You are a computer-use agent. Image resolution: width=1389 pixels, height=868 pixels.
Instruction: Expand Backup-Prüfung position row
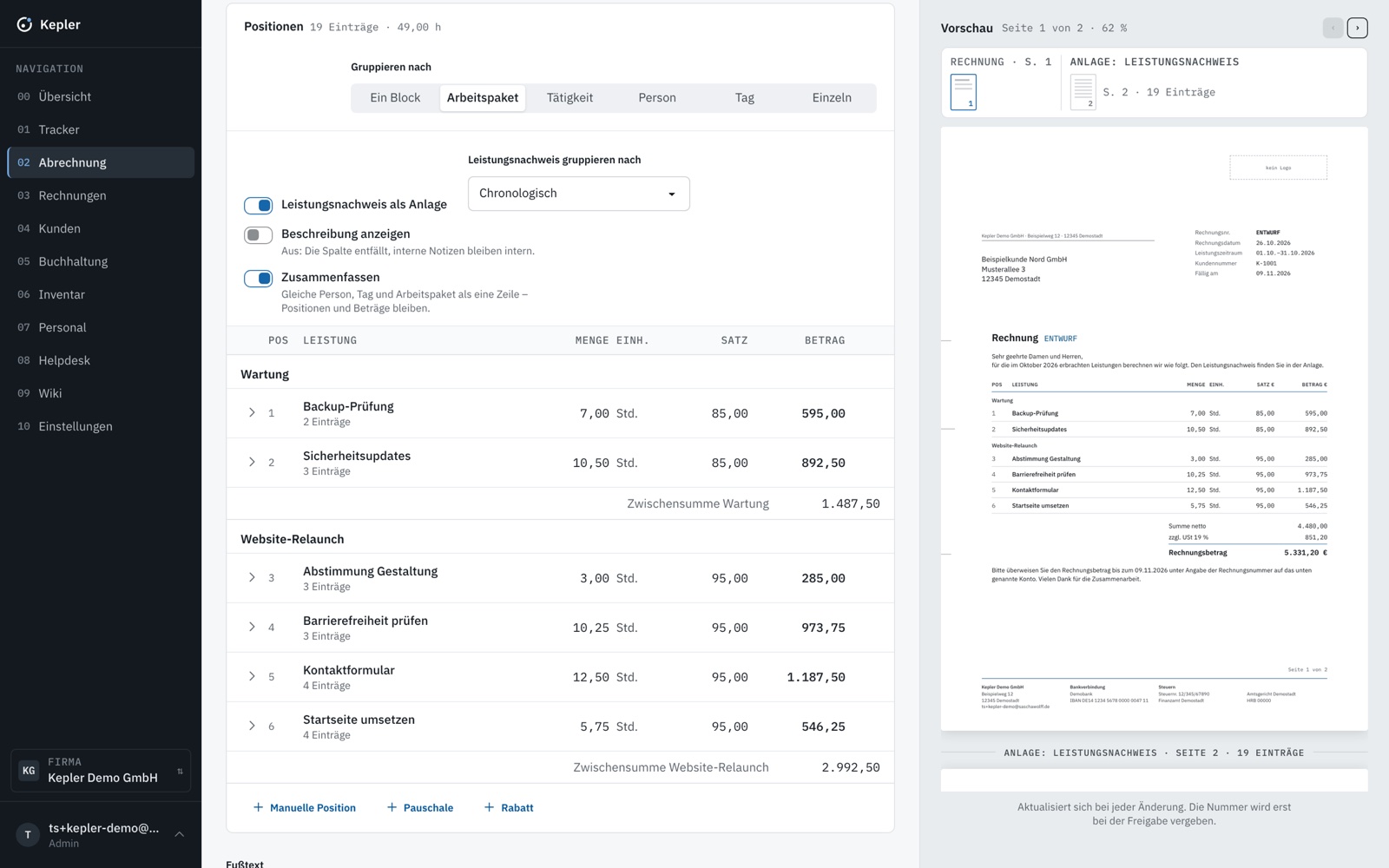(252, 412)
